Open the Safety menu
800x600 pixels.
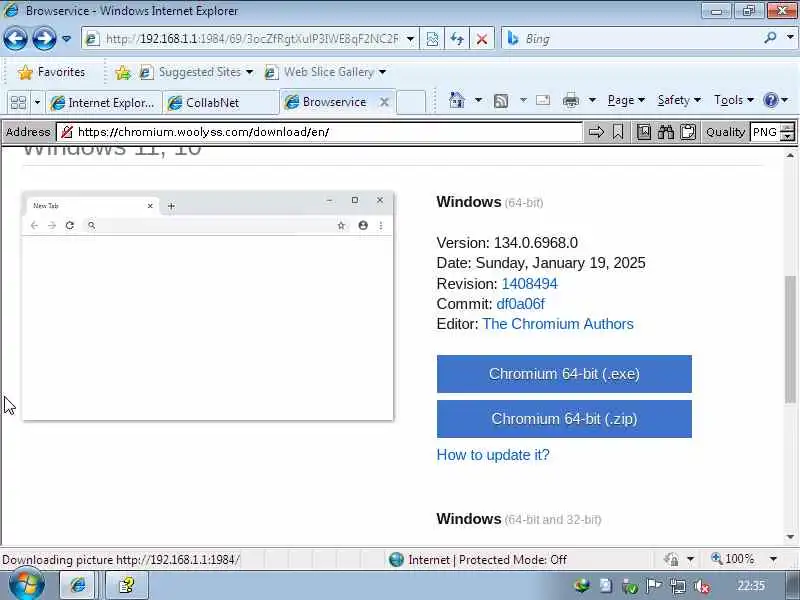(x=679, y=100)
